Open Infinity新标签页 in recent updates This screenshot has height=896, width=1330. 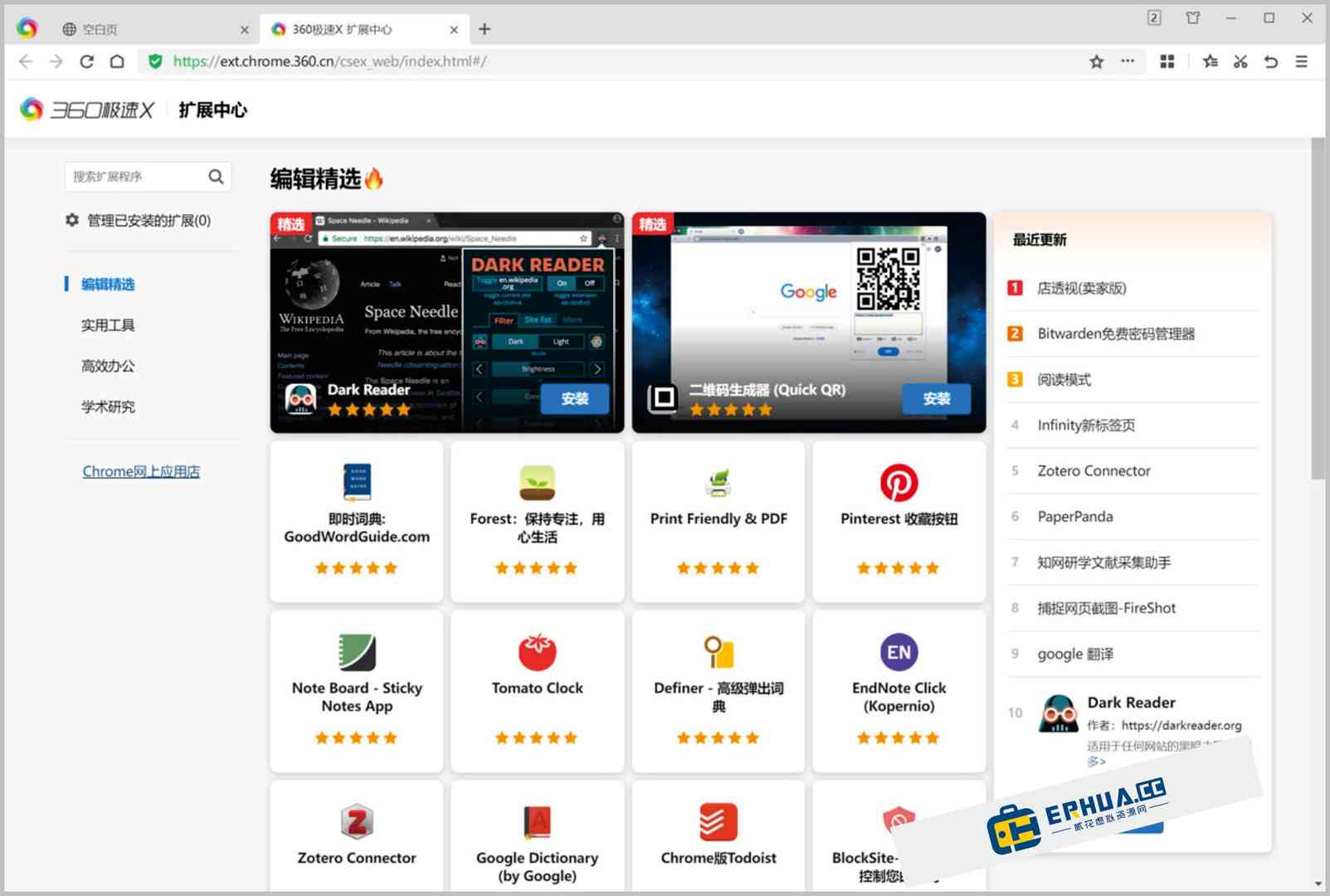coord(1133,425)
